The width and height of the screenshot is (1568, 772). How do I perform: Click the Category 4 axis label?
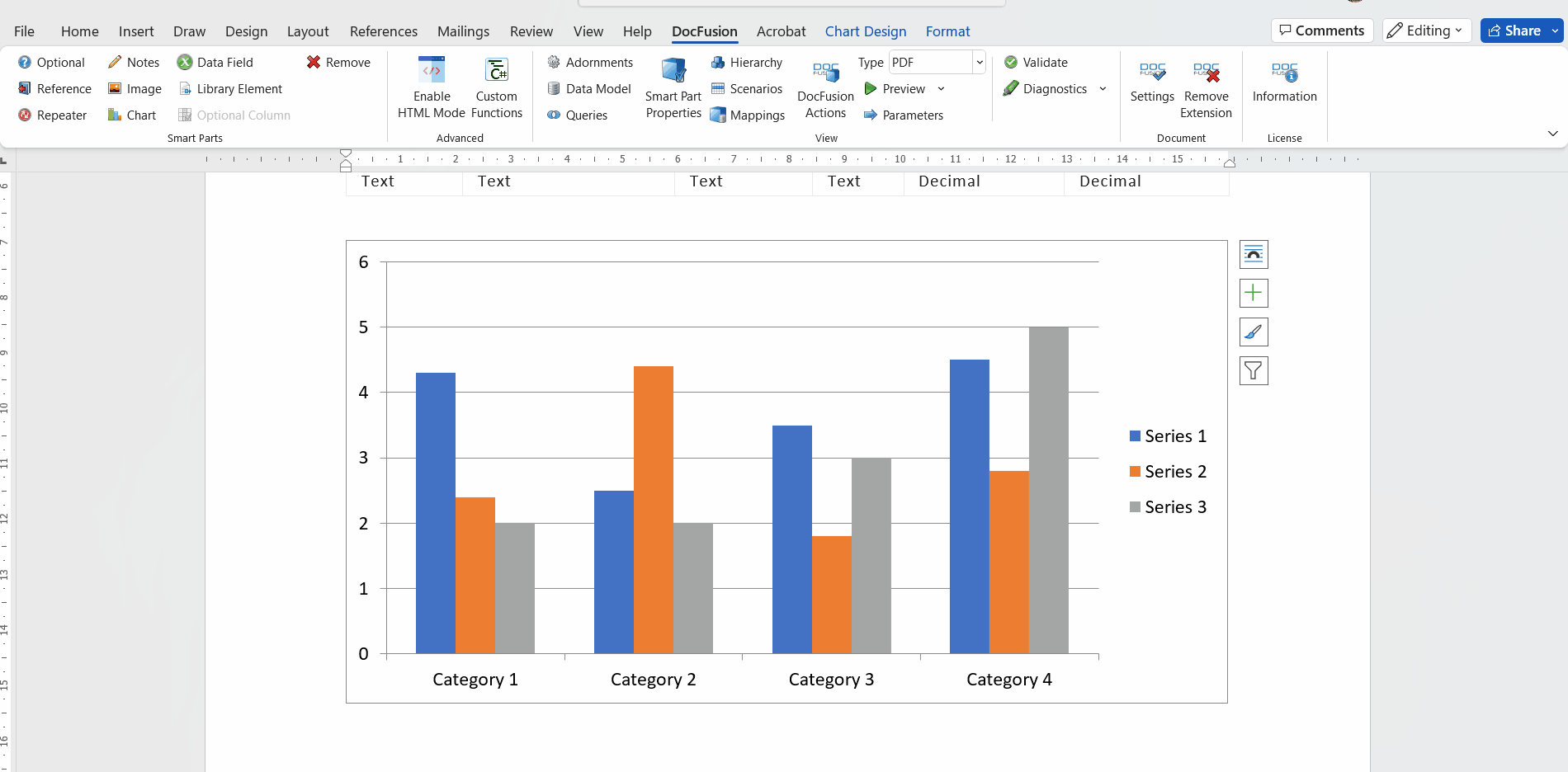pos(1009,680)
